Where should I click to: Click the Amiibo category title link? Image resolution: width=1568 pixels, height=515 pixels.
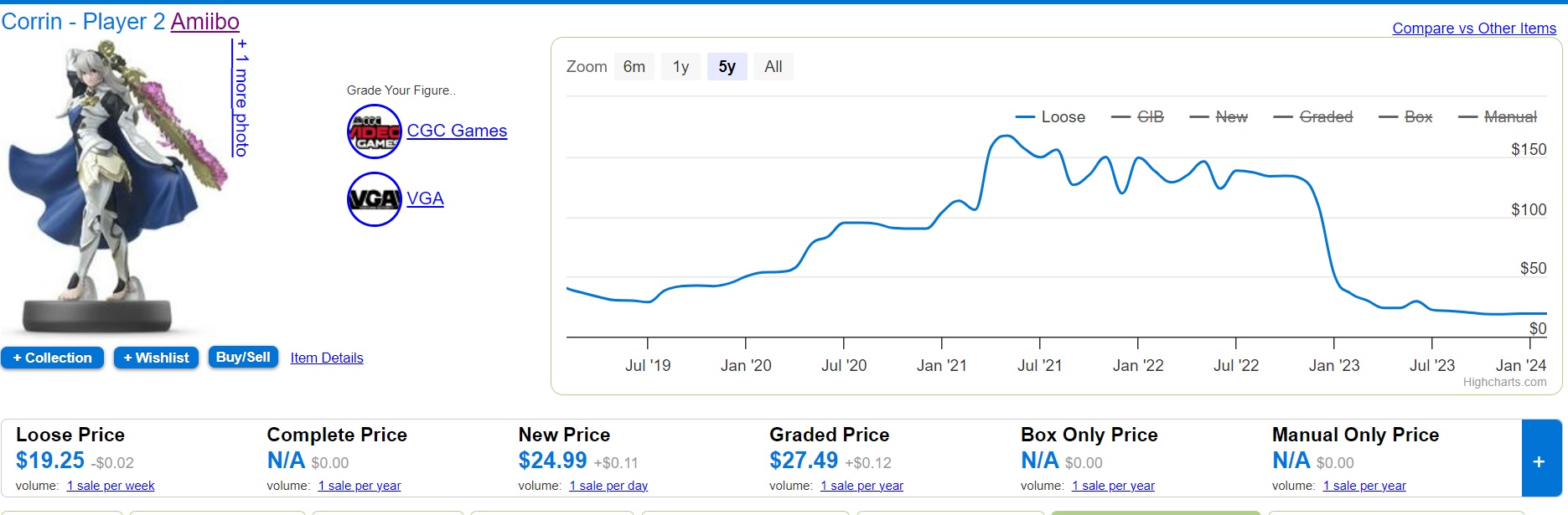(205, 22)
